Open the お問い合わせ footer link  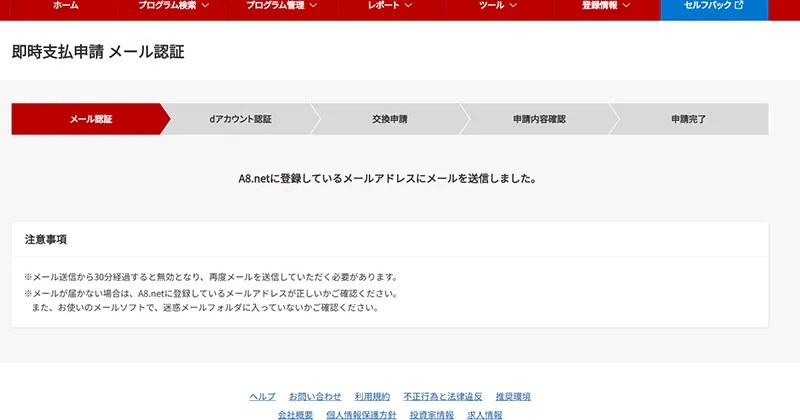click(x=315, y=397)
